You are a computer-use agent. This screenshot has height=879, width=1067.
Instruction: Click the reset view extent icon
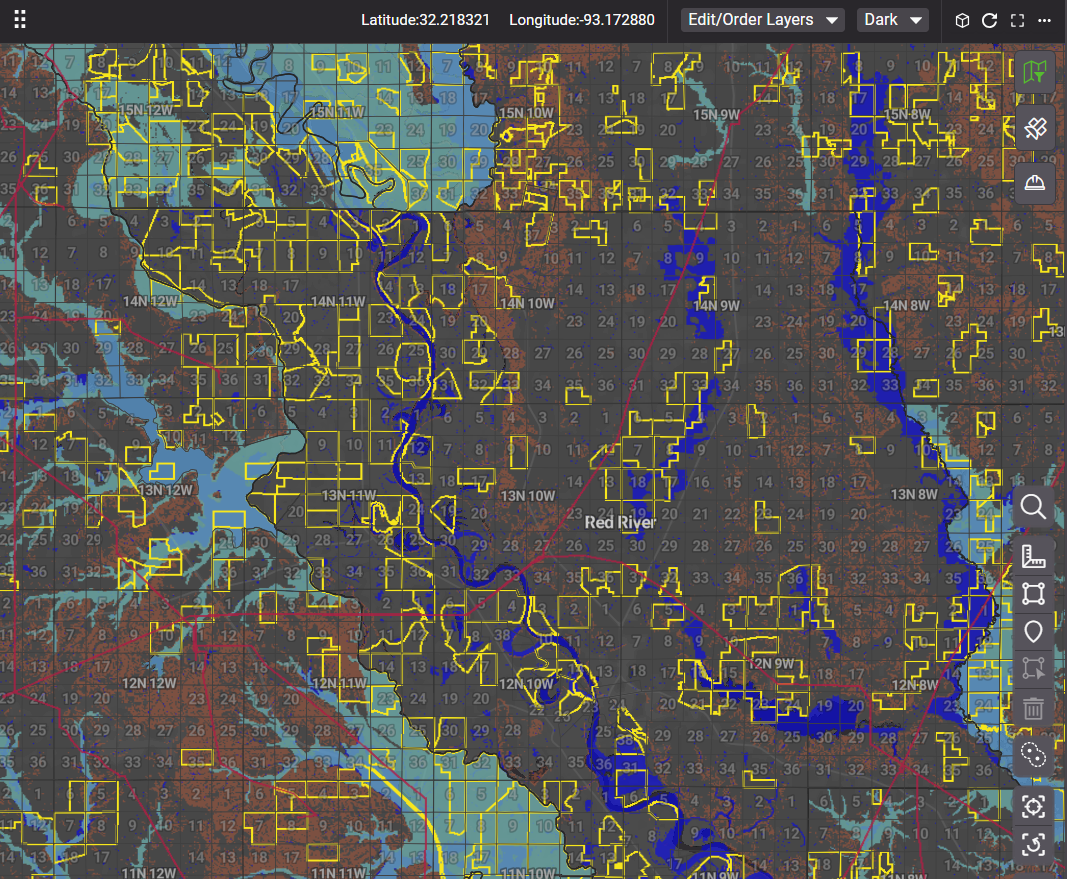click(x=1034, y=845)
